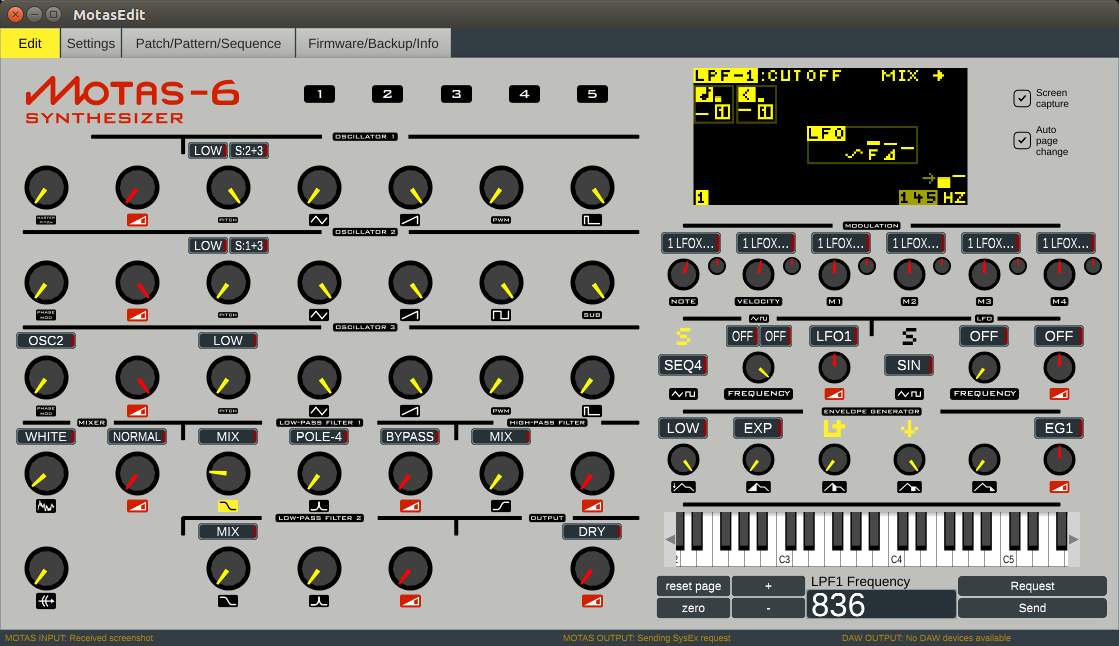Viewport: 1119px width, 646px height.
Task: Open the SEQ4 selector
Action: (x=683, y=365)
